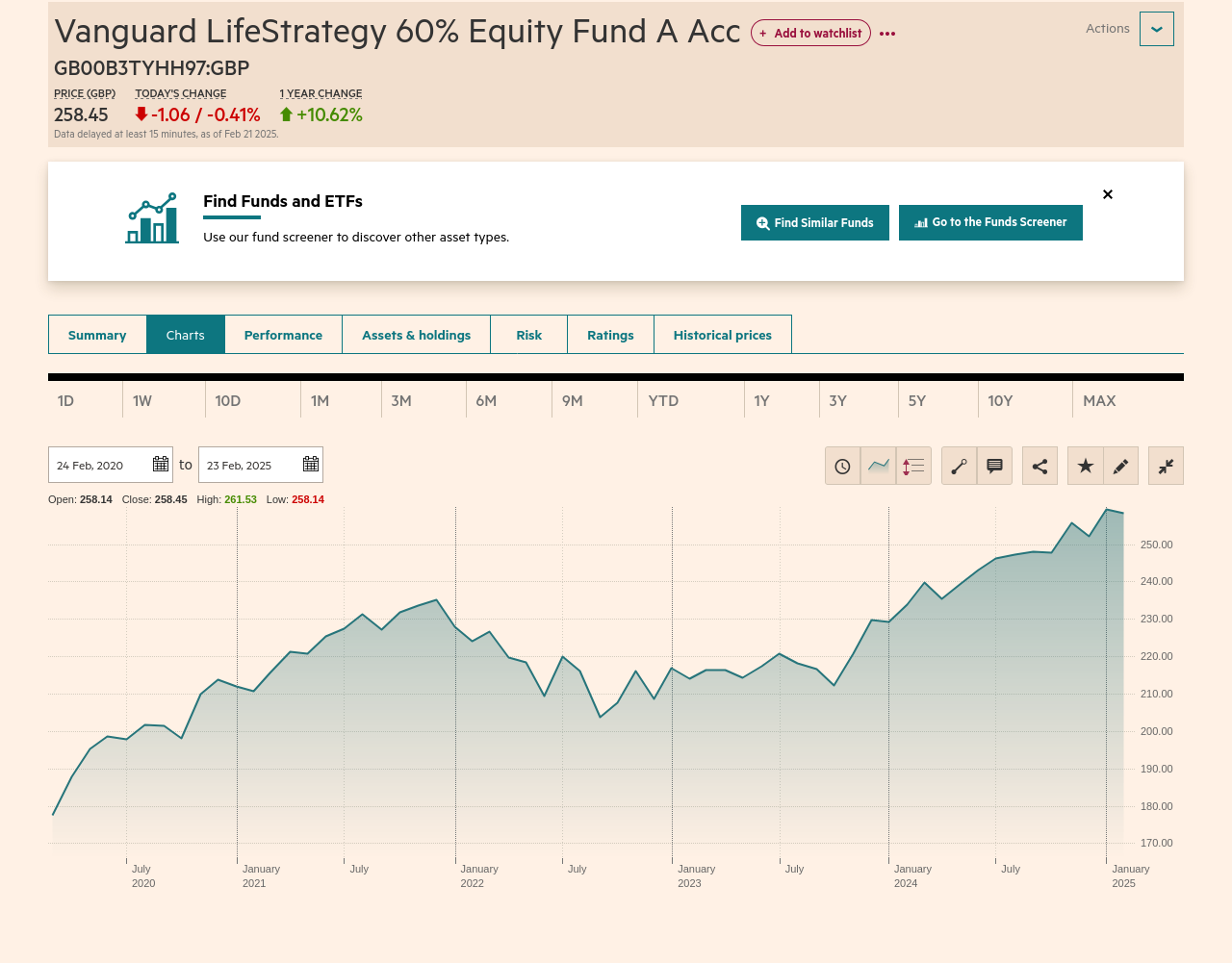Expand the Actions dropdown chevron
This screenshot has width=1232, height=963.
1156,29
